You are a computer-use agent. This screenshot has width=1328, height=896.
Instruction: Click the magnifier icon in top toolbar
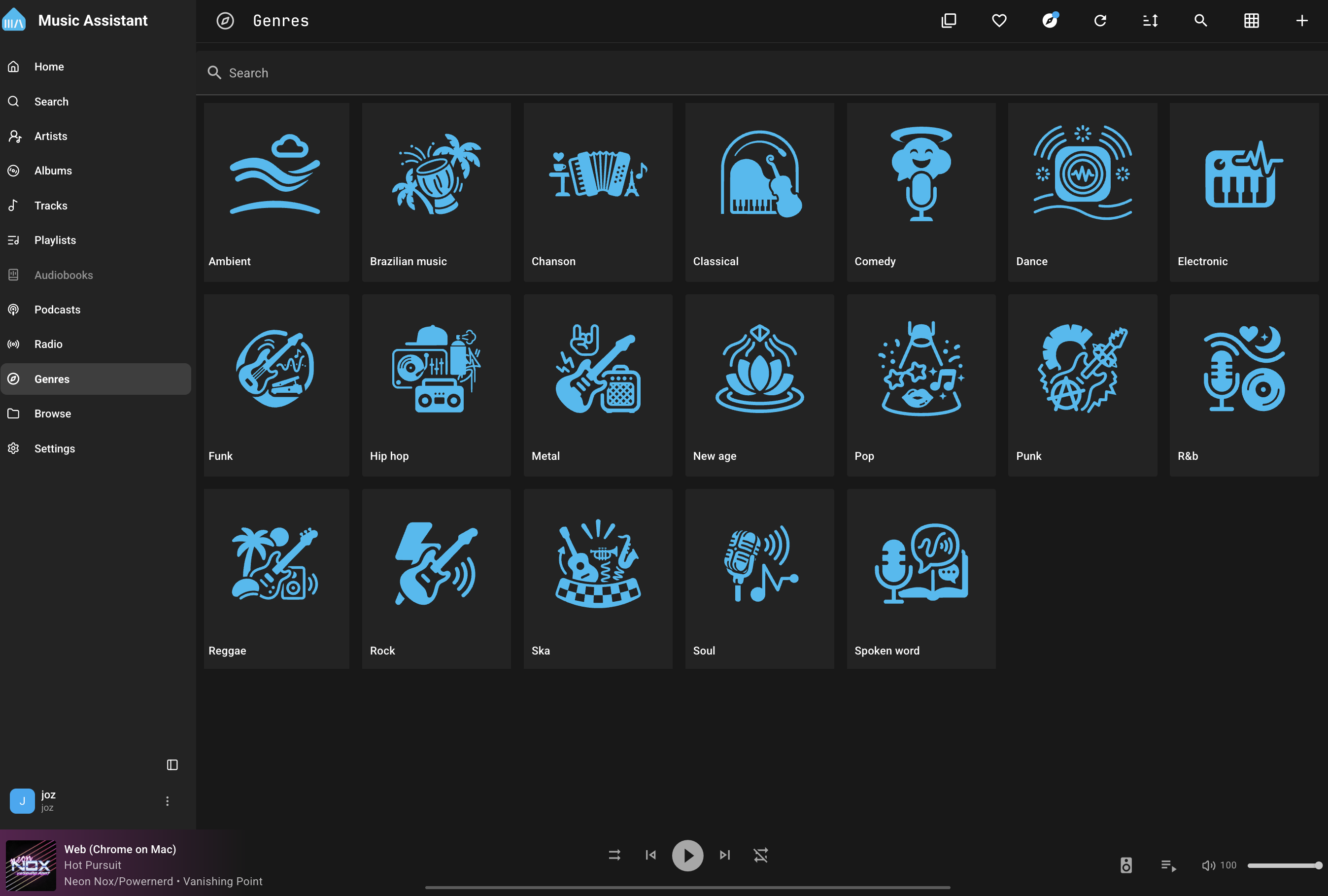(1201, 21)
